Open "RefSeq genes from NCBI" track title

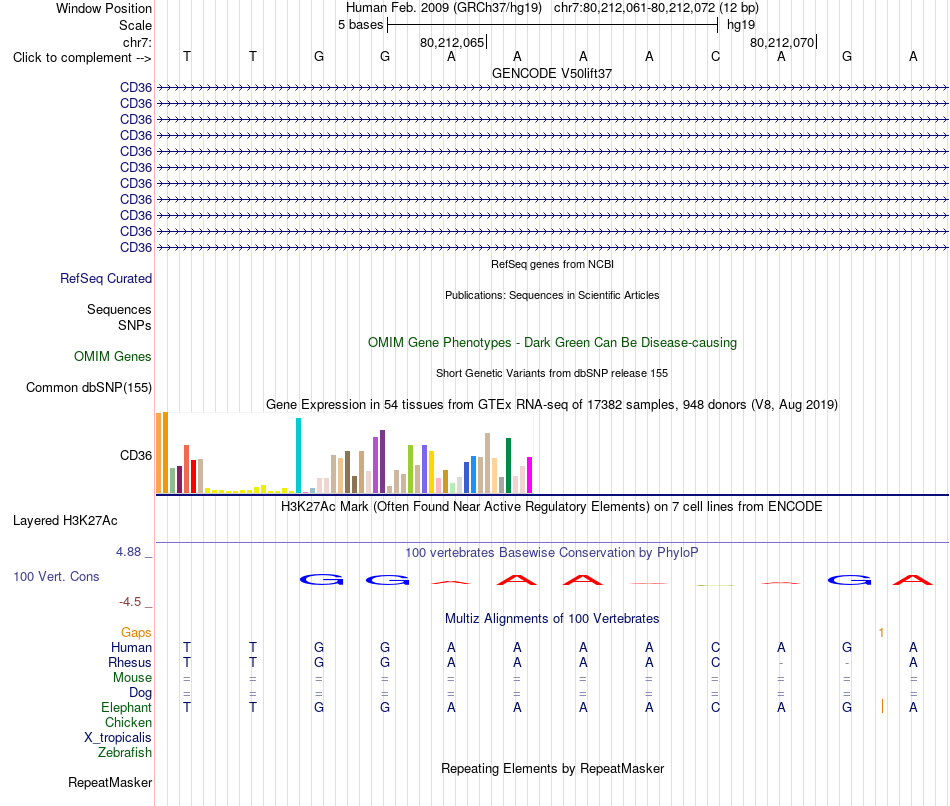(x=553, y=264)
